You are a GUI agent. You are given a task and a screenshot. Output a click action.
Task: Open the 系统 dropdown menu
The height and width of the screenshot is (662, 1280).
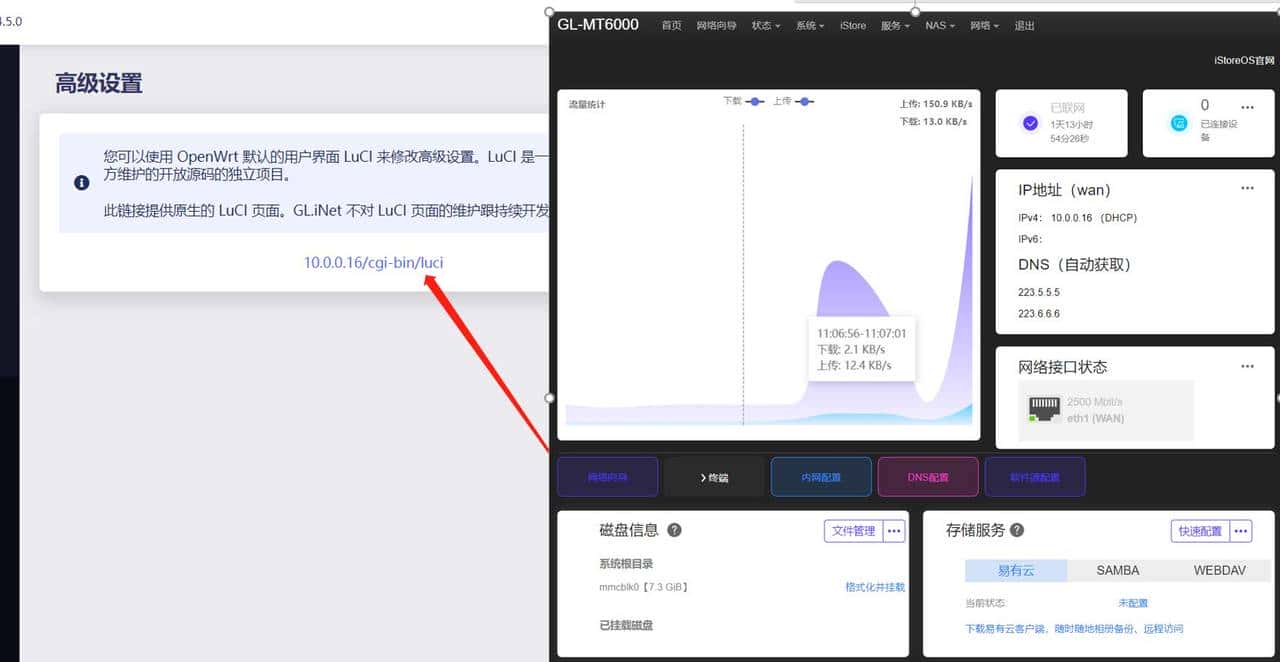point(809,25)
